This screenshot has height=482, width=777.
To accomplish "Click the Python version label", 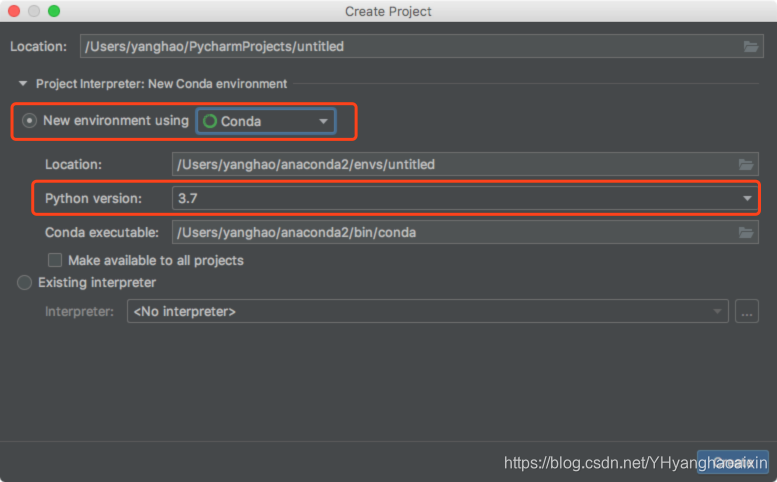I will [93, 199].
